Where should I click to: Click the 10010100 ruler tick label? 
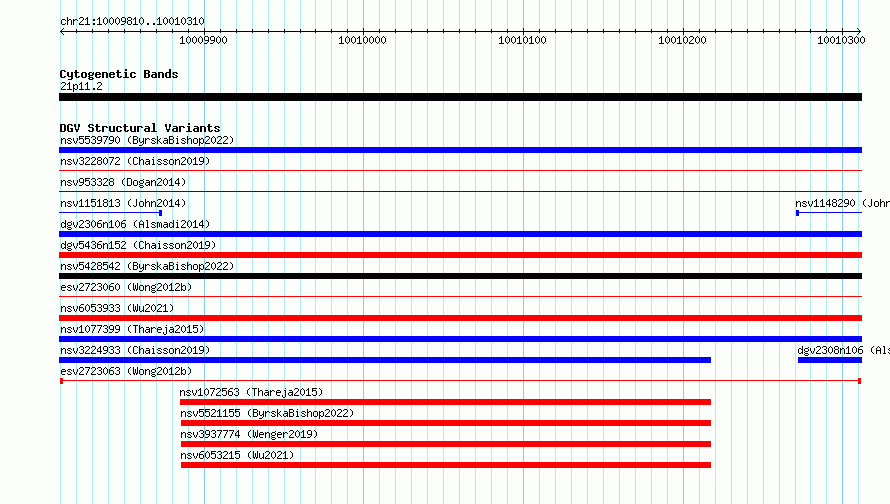click(x=522, y=40)
